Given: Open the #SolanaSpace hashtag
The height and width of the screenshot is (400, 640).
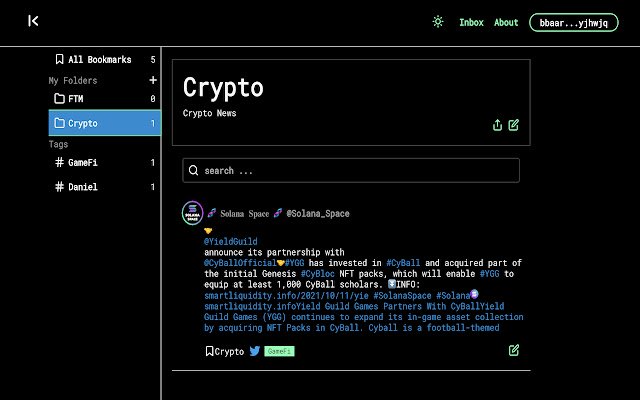Looking at the screenshot, I should [x=402, y=296].
